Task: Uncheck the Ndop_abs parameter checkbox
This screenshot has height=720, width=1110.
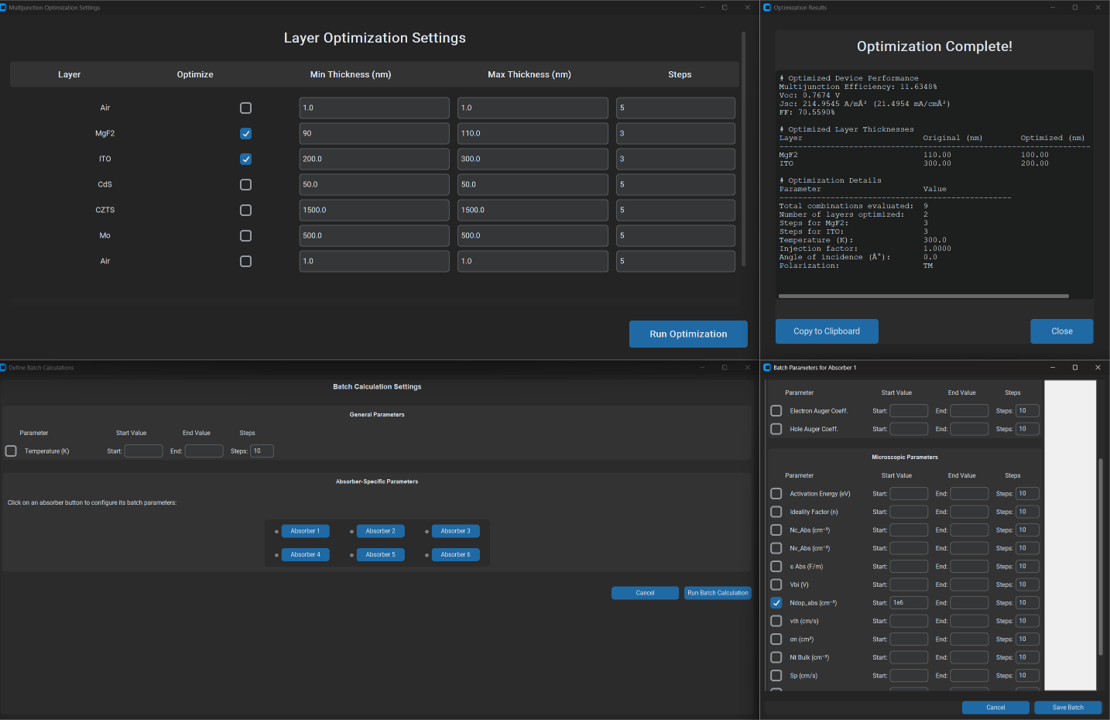Action: [776, 602]
